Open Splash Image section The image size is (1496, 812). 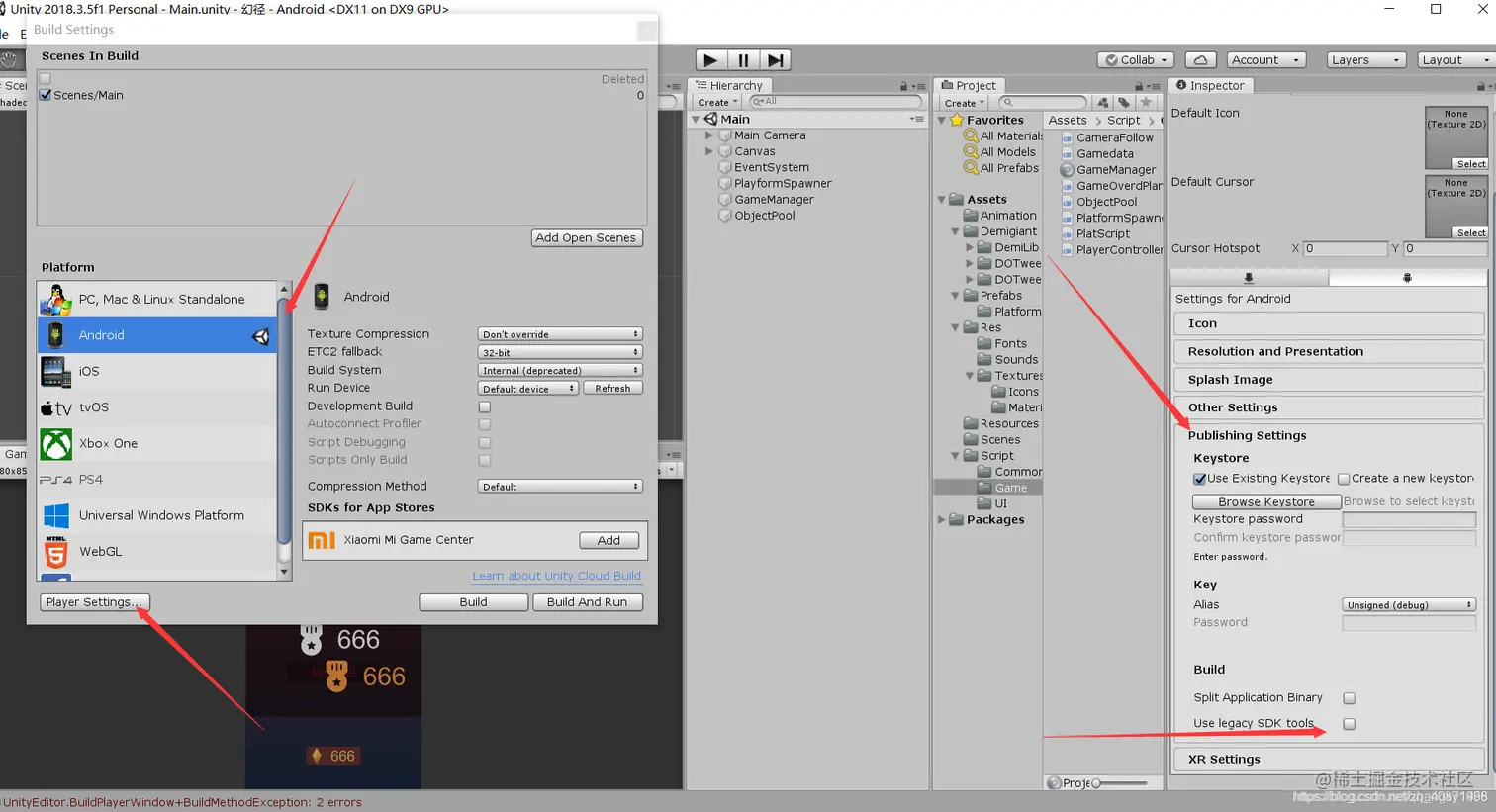tap(1329, 380)
